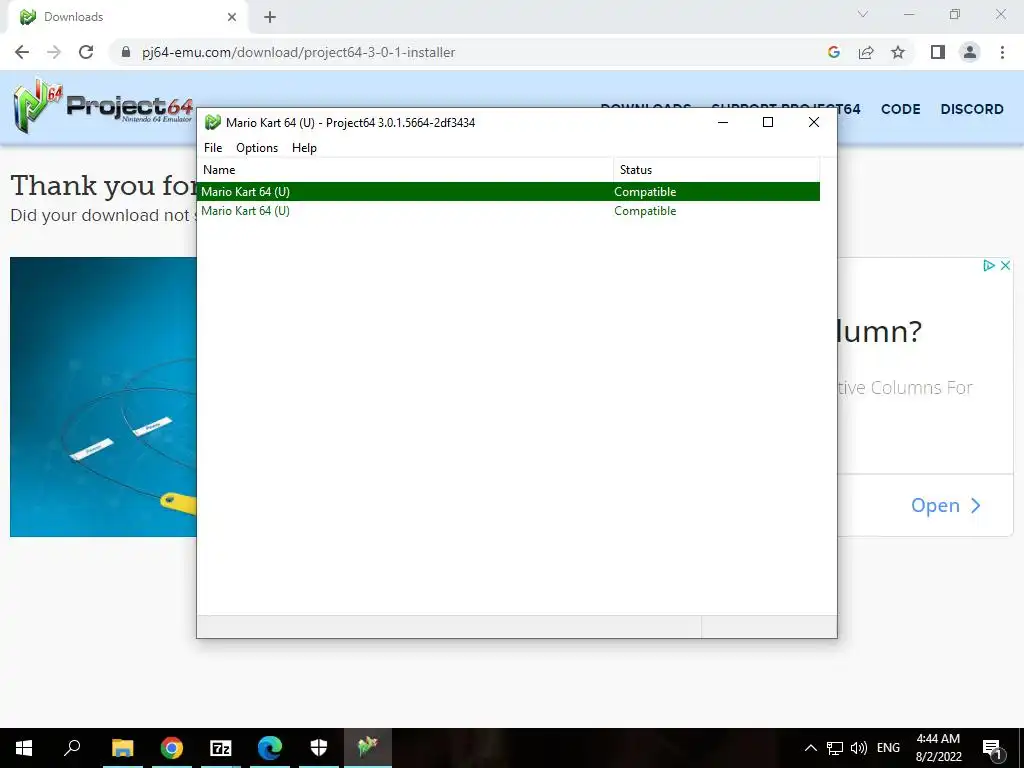Sort ROM list by Name column header

(405, 170)
